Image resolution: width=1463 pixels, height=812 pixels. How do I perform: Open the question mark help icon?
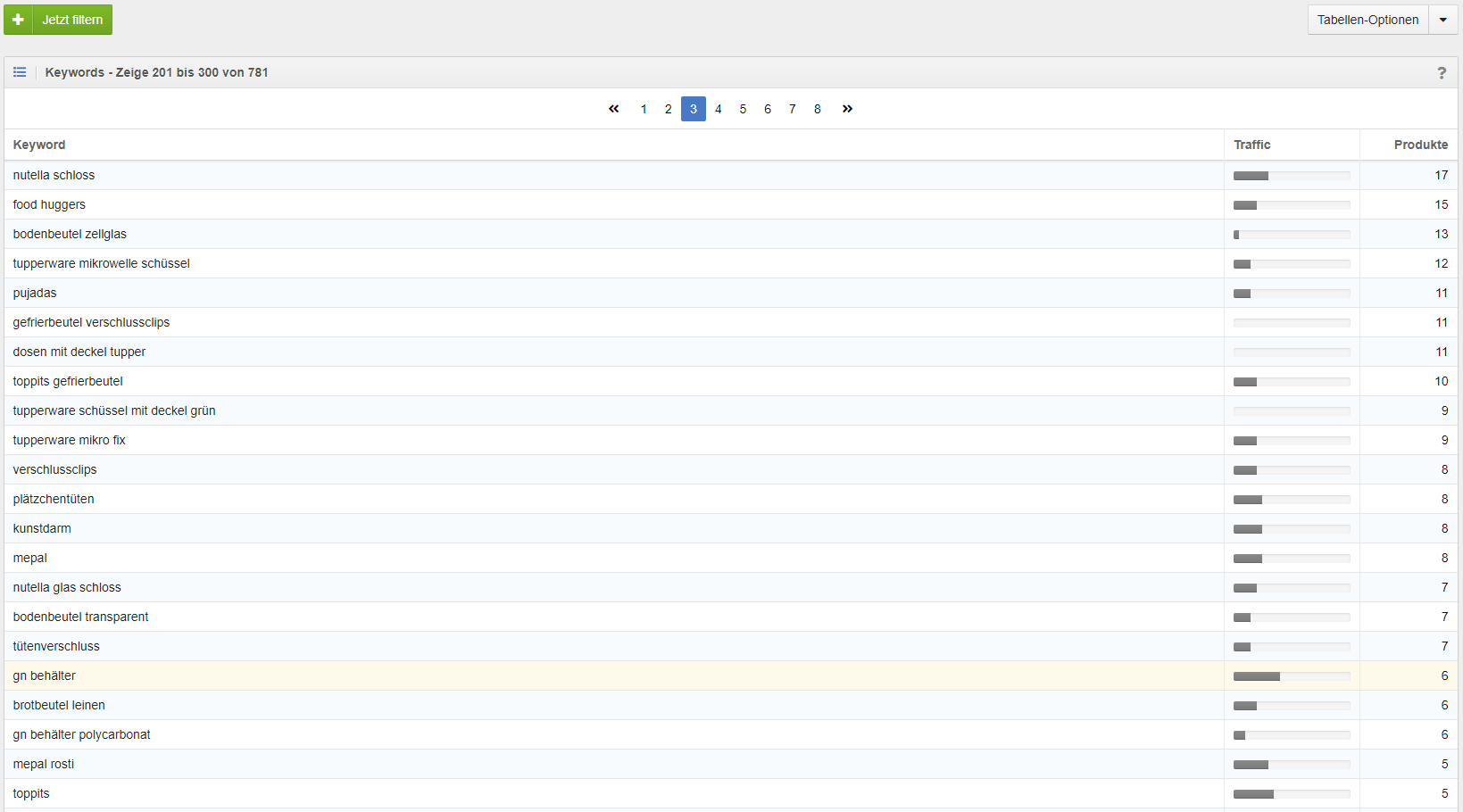(x=1441, y=73)
